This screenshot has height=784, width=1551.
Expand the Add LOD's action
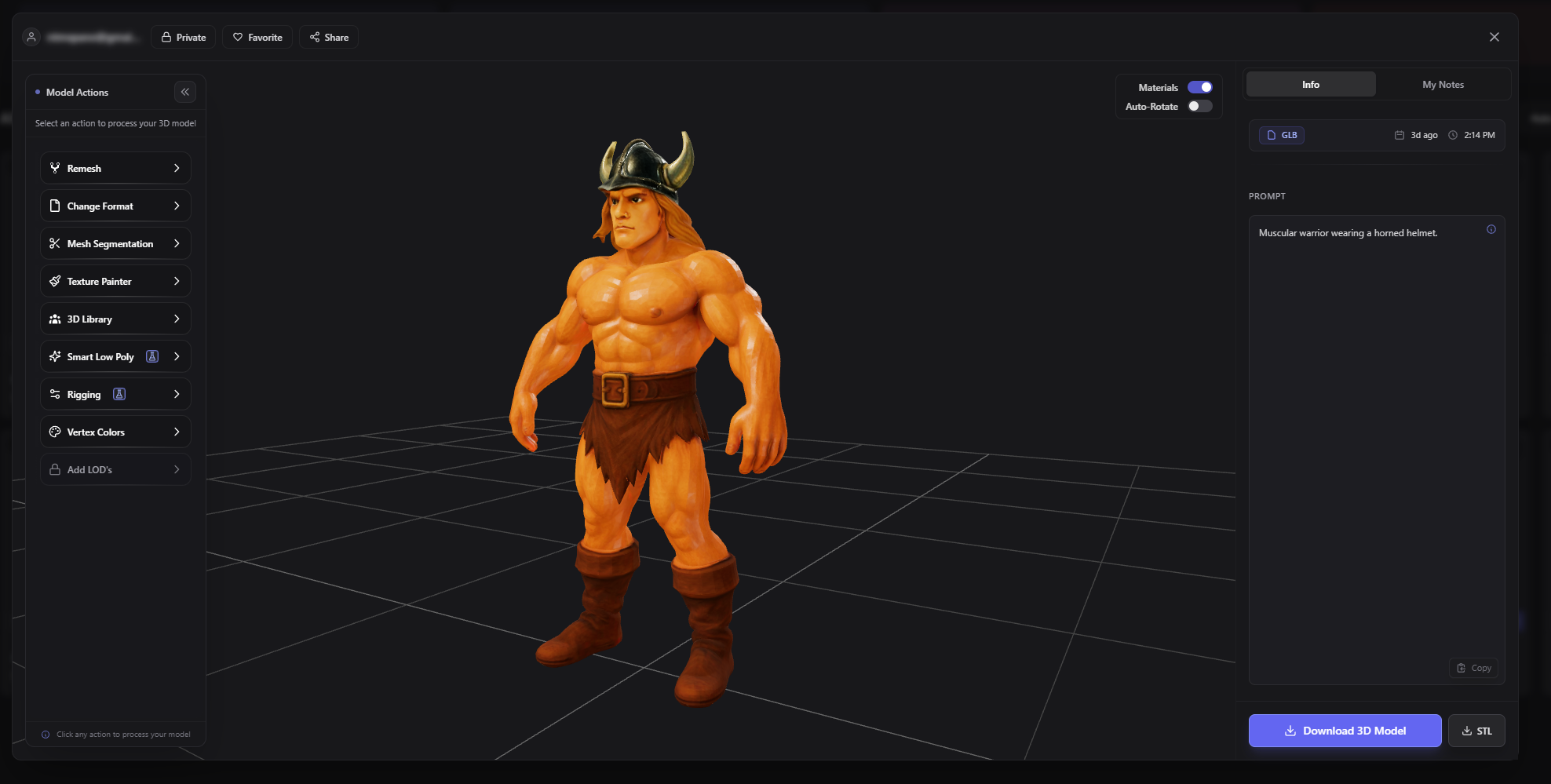[115, 469]
